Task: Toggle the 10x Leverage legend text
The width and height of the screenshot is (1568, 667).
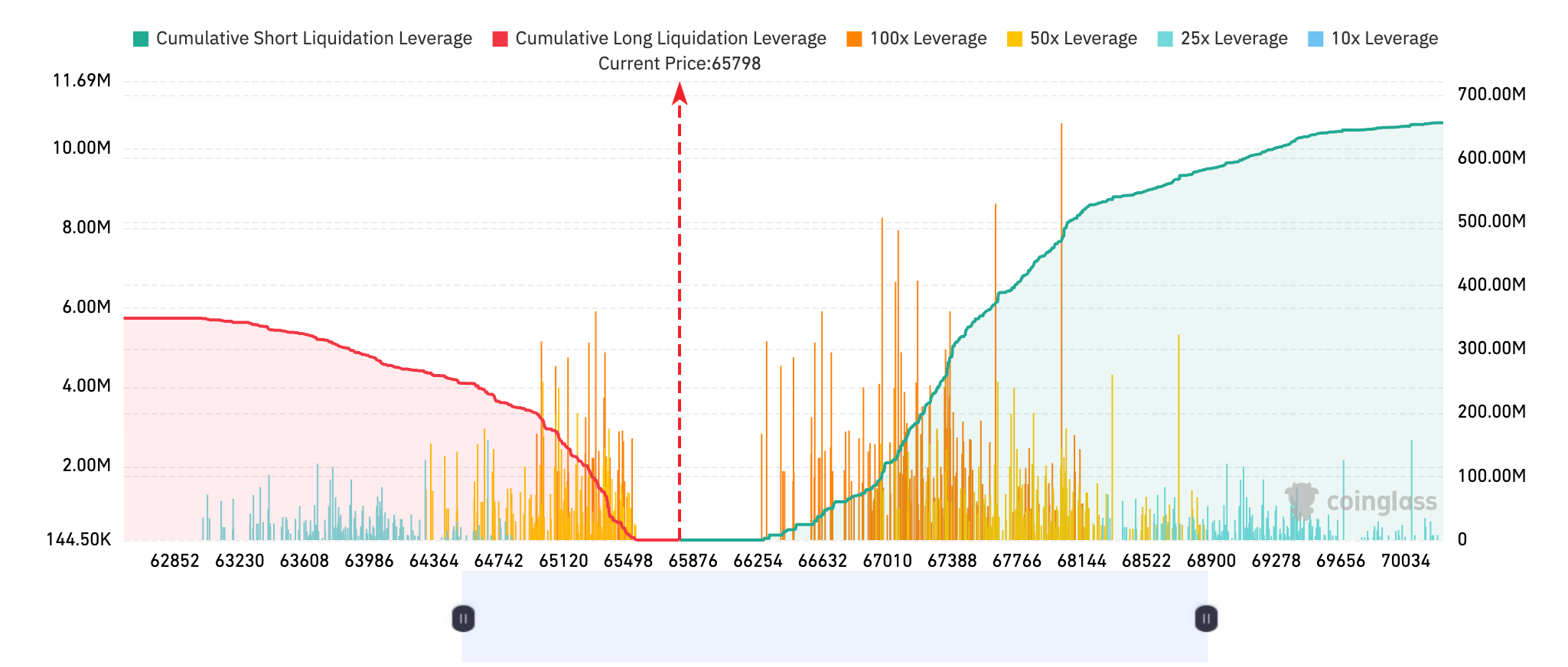Action: coord(1384,39)
